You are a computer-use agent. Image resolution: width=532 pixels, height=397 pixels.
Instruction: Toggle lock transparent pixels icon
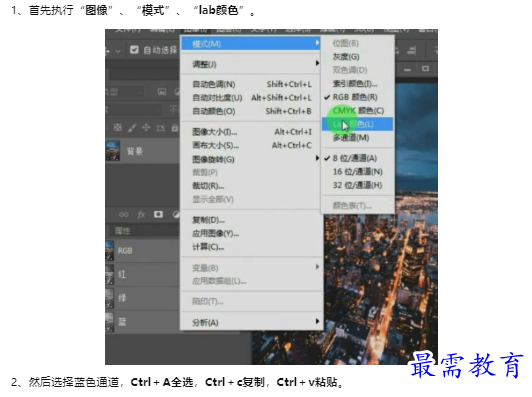tap(118, 128)
